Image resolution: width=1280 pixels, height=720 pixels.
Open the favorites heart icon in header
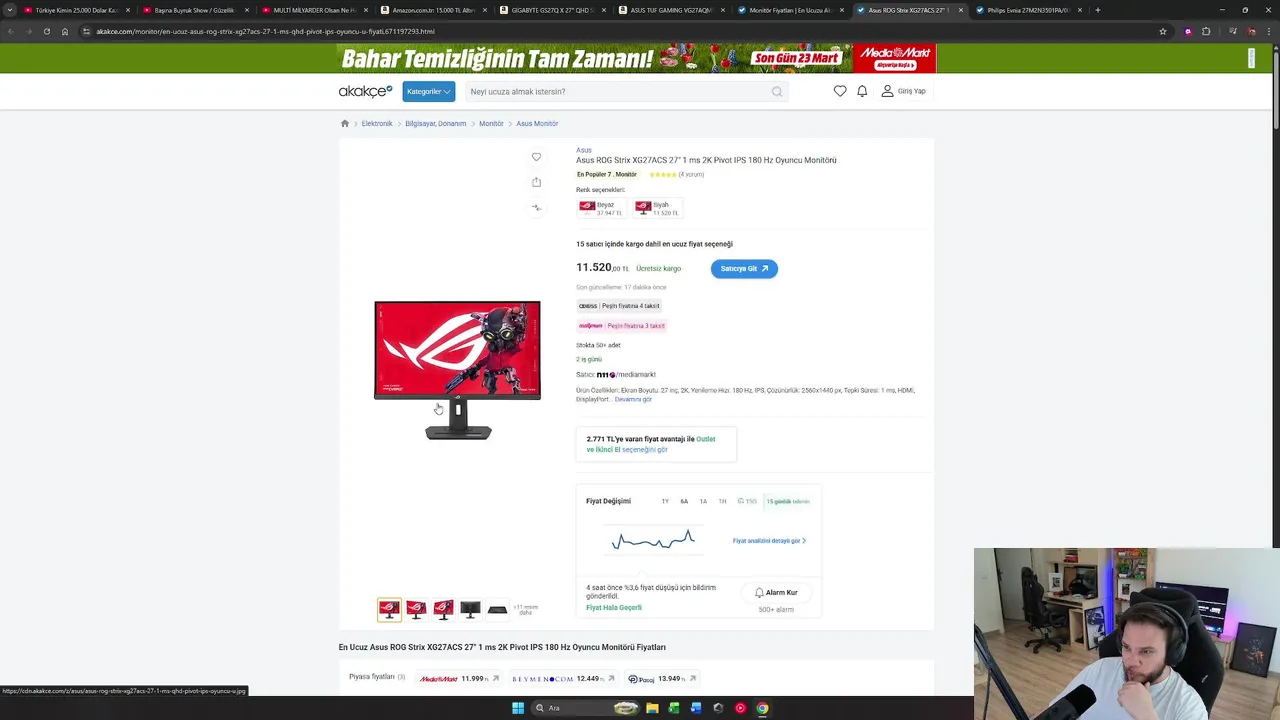840,91
